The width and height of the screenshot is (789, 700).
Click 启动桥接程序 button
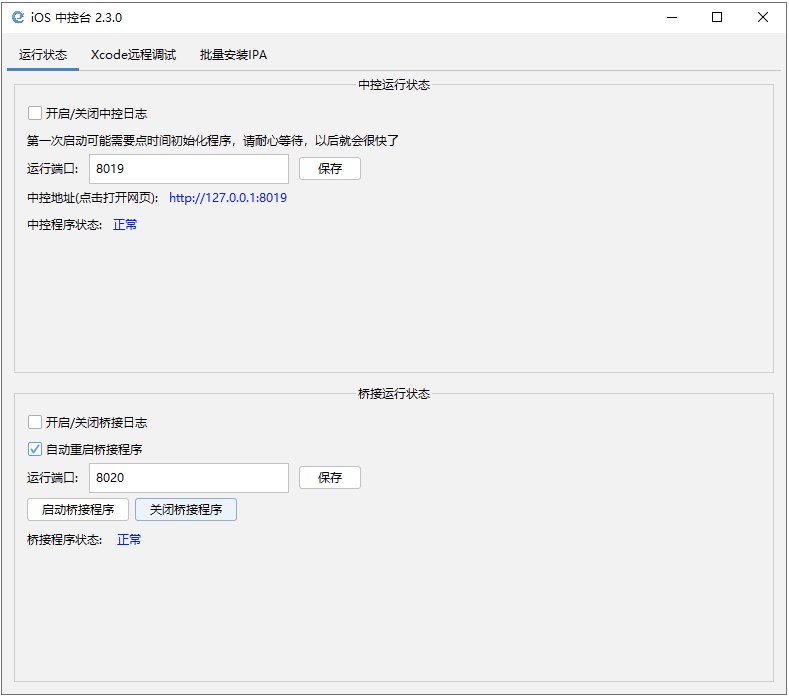78,510
